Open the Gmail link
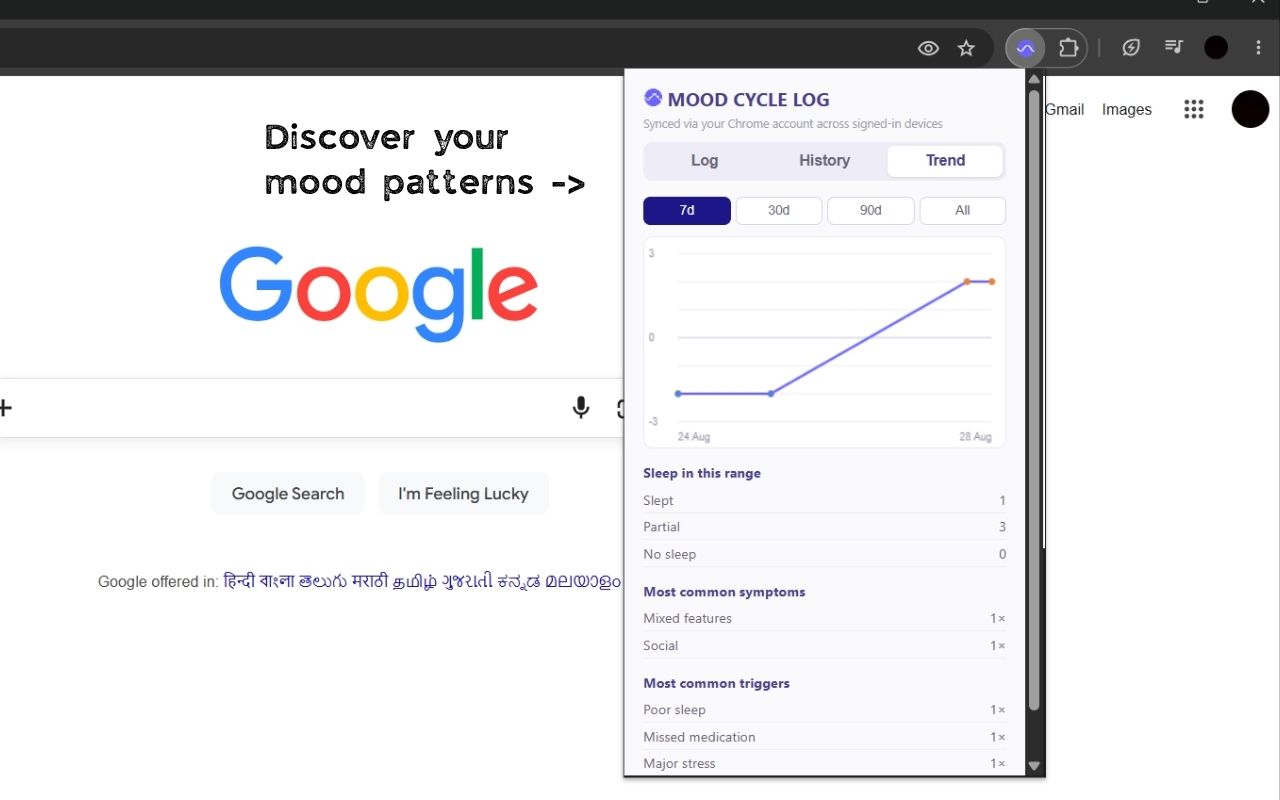1280x800 pixels. tap(1064, 110)
